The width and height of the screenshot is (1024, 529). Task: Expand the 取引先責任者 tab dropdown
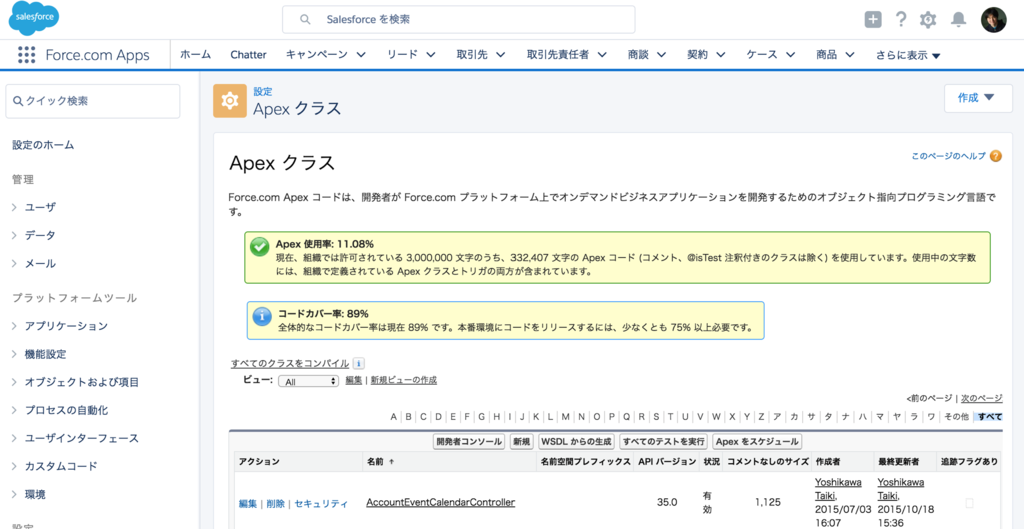[601, 55]
